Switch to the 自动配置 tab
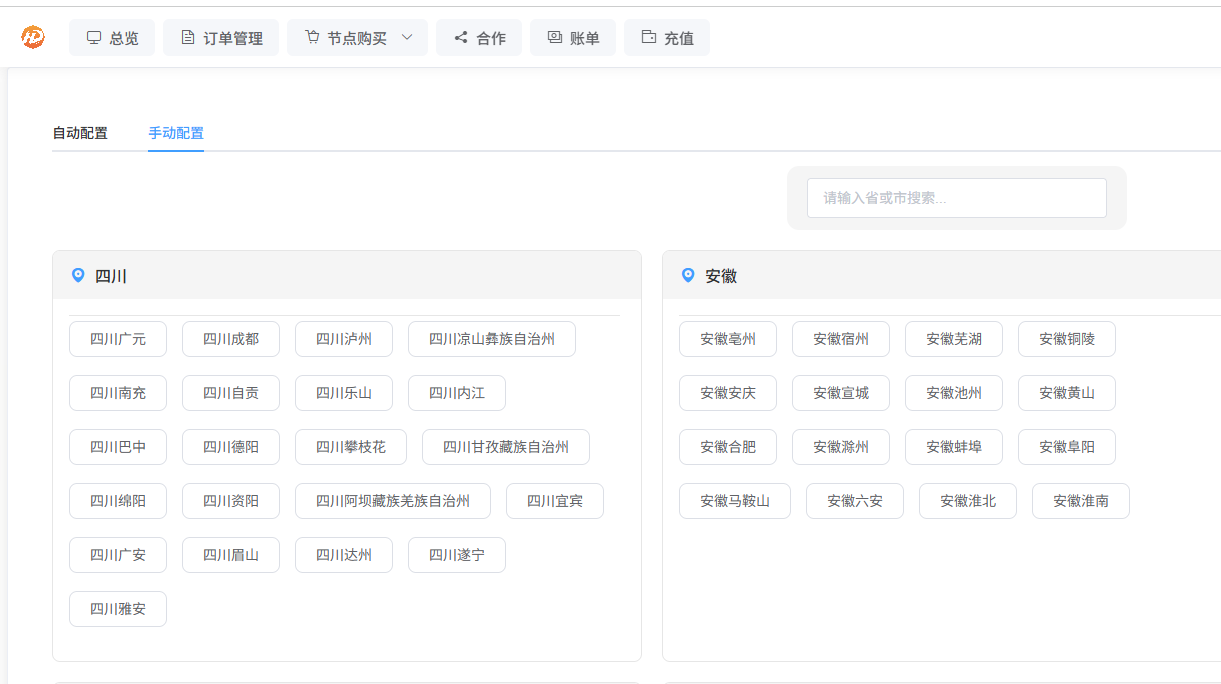This screenshot has width=1221, height=684. point(80,133)
